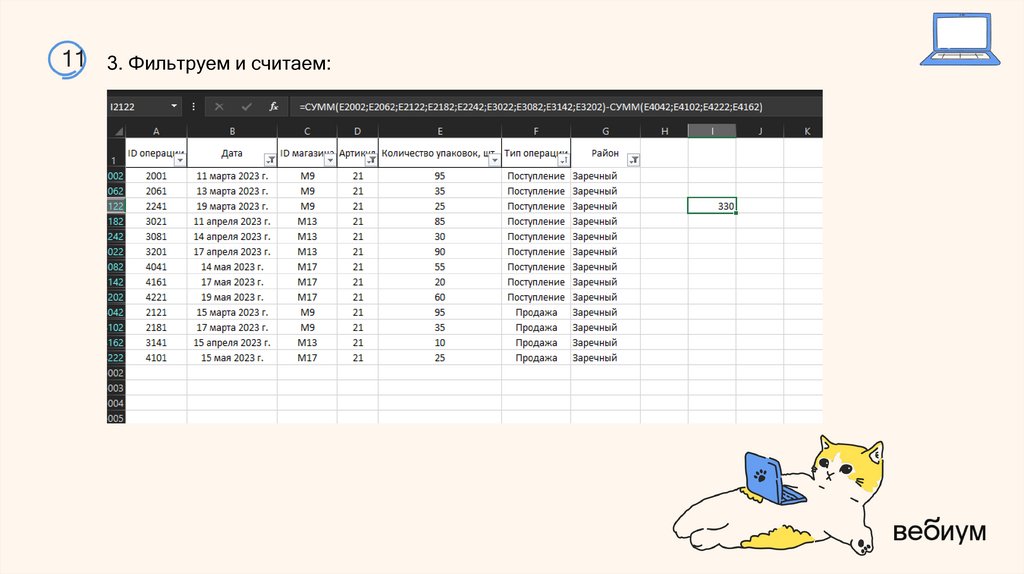Image resolution: width=1024 pixels, height=574 pixels.
Task: Select column I header
Action: pyautogui.click(x=712, y=131)
